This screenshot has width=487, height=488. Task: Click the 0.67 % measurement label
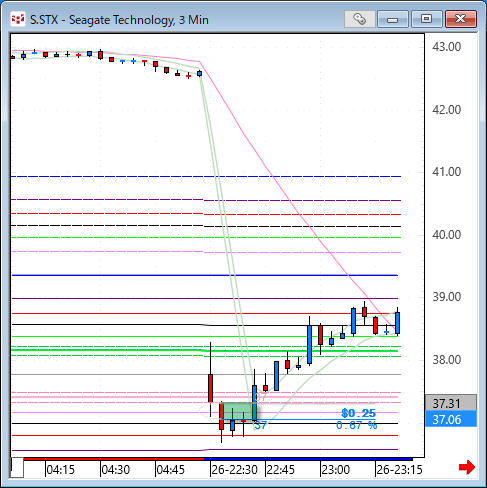coord(356,425)
